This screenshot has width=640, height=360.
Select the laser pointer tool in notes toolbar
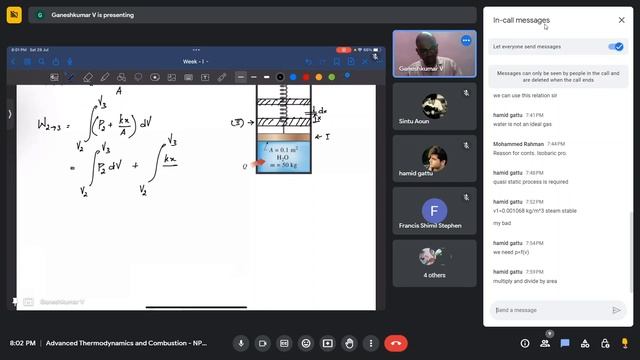(x=222, y=77)
